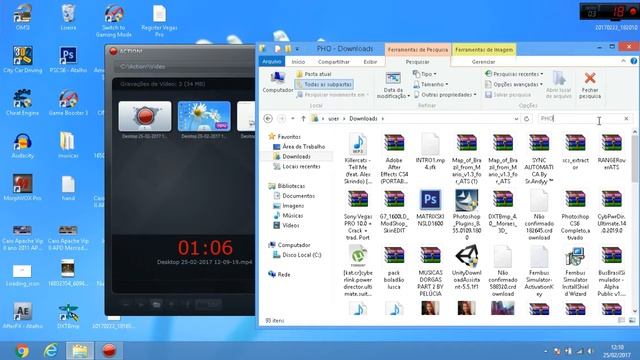Select daisy video thumbnail in Action! window
The width and height of the screenshot is (640, 360).
[x=204, y=116]
